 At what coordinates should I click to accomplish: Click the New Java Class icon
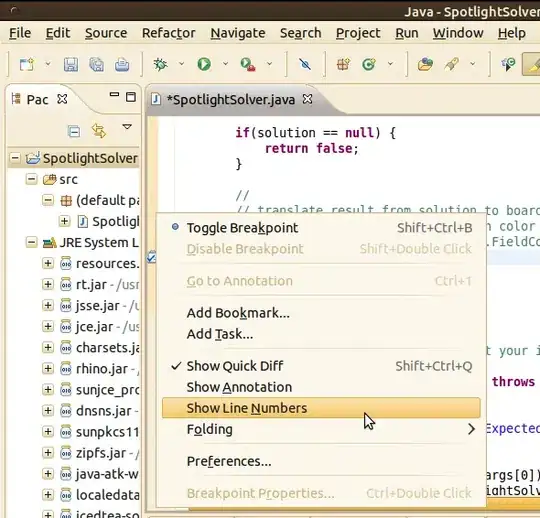(x=369, y=64)
